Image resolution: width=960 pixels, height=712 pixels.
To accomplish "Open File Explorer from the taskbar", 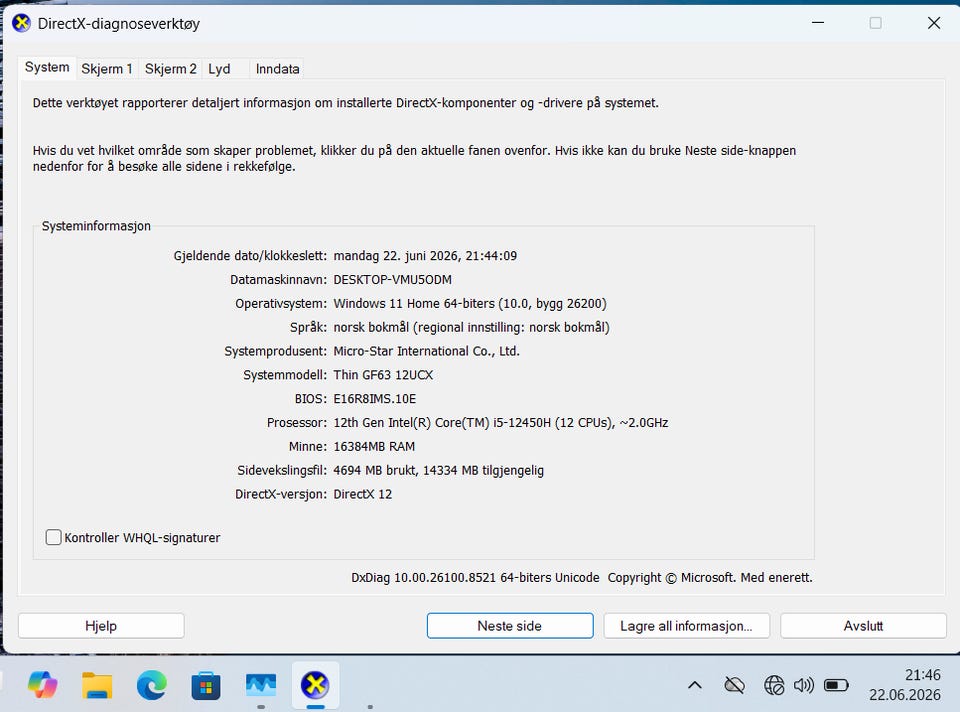I will (97, 685).
